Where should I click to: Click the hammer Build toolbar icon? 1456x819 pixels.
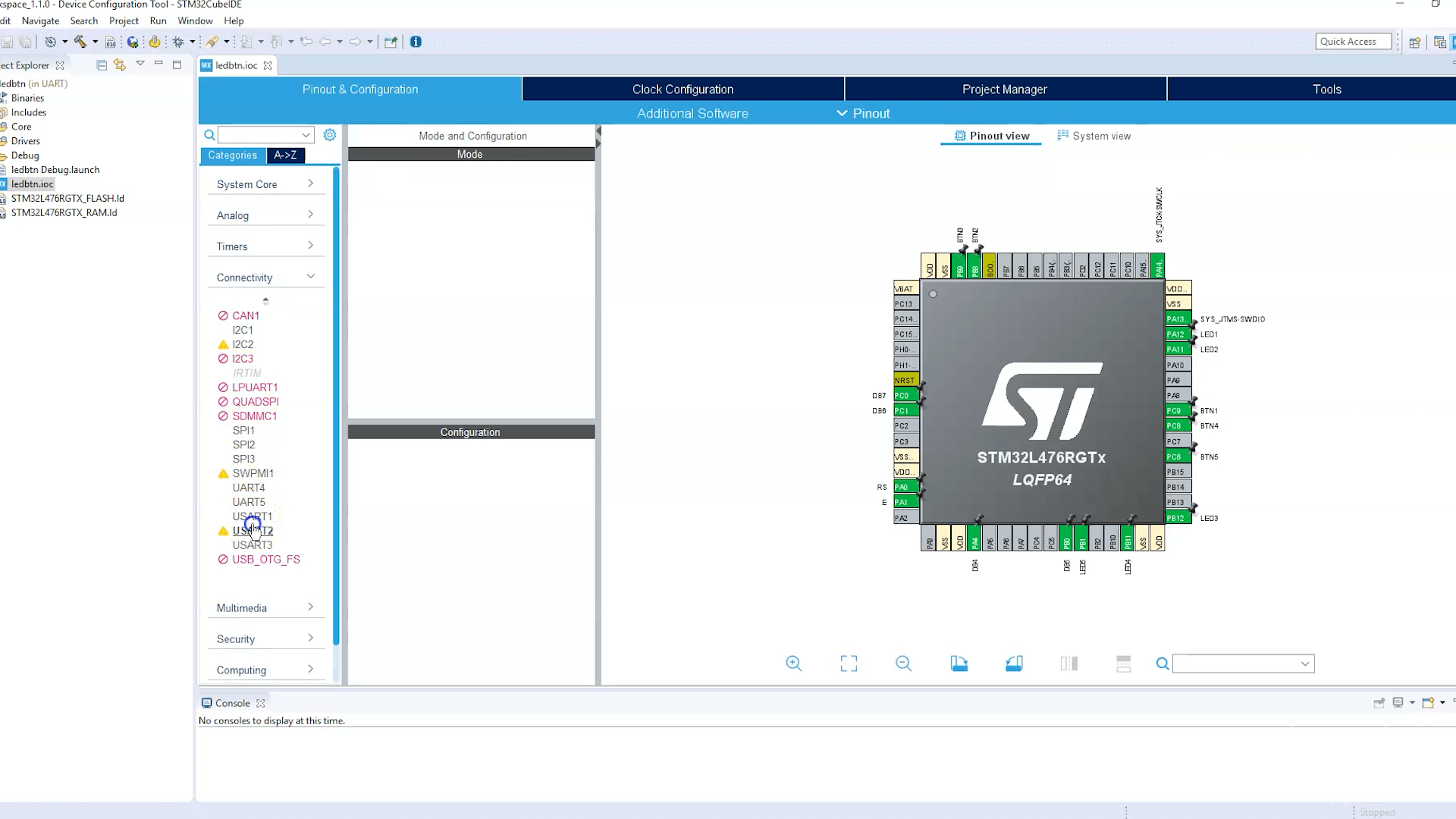(80, 42)
